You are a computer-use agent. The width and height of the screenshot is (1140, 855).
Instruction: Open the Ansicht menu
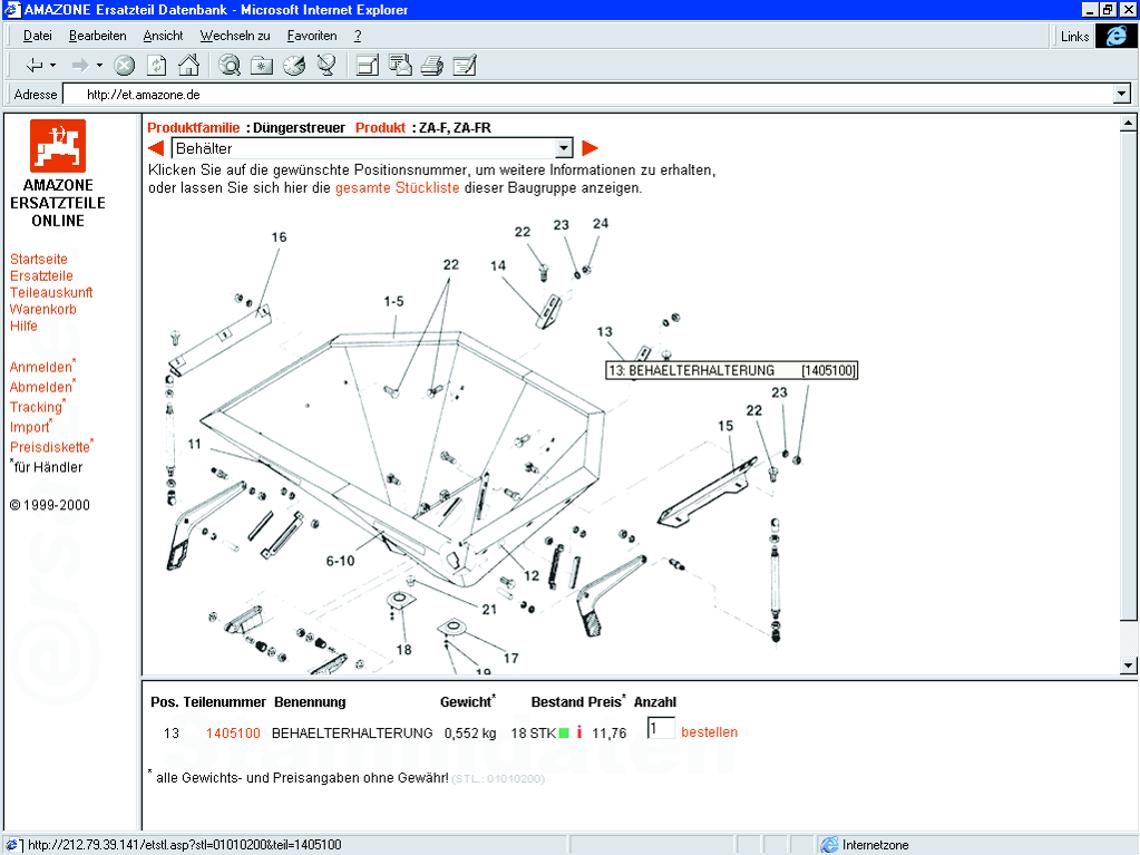tap(163, 36)
